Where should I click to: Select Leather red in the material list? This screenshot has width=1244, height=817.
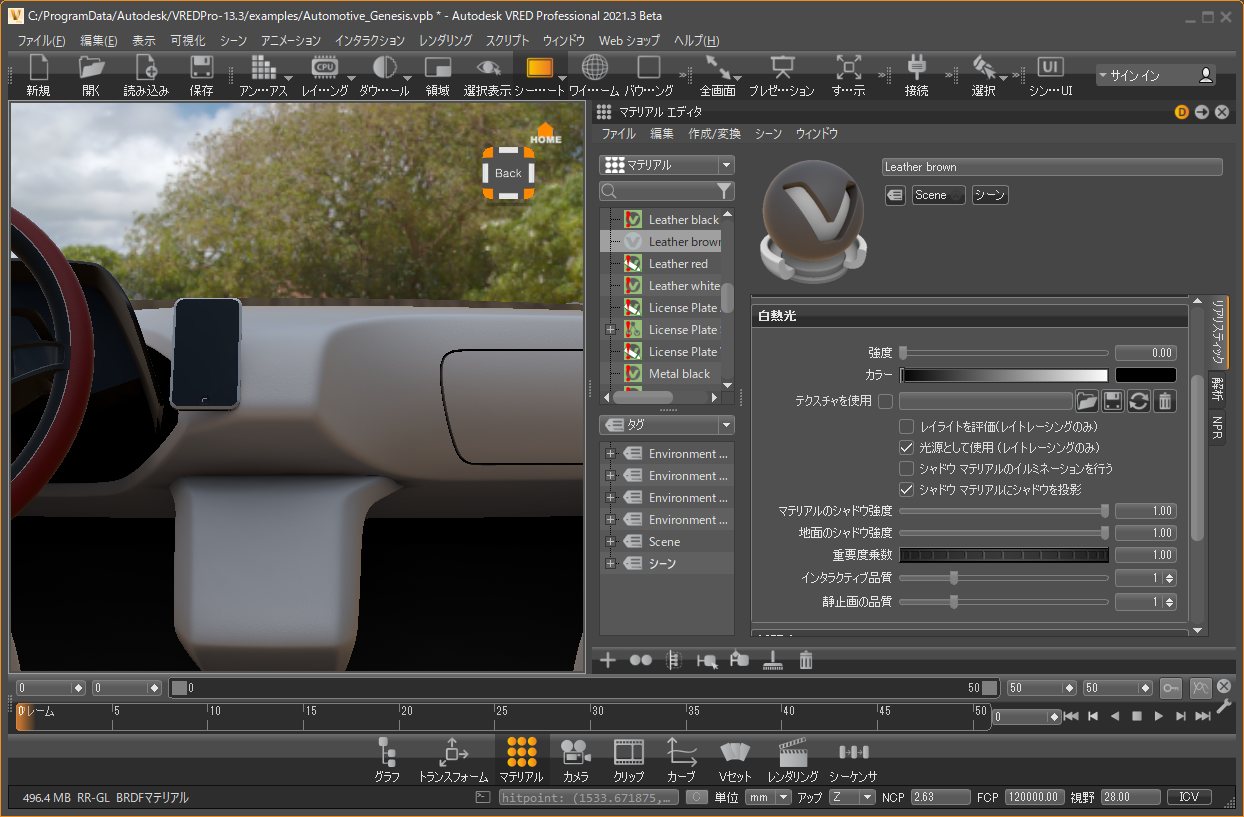pos(678,264)
